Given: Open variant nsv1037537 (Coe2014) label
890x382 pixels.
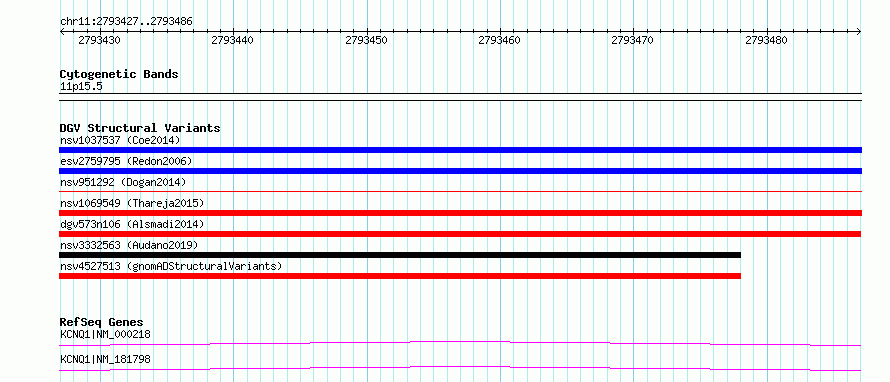Looking at the screenshot, I should (x=120, y=140).
